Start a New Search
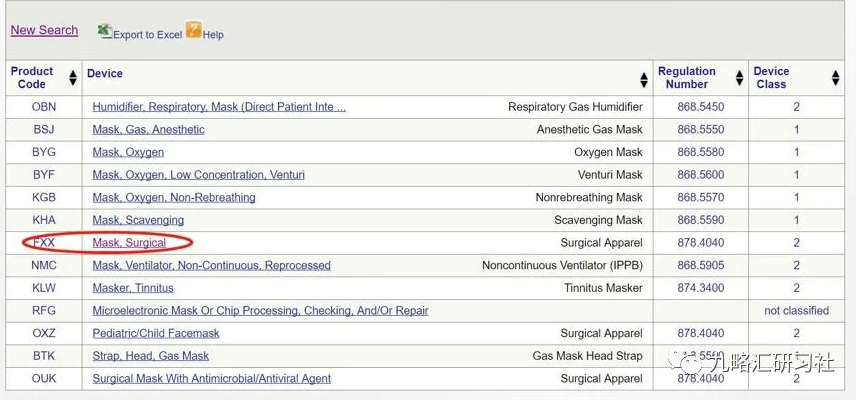The image size is (856, 400). tap(44, 30)
